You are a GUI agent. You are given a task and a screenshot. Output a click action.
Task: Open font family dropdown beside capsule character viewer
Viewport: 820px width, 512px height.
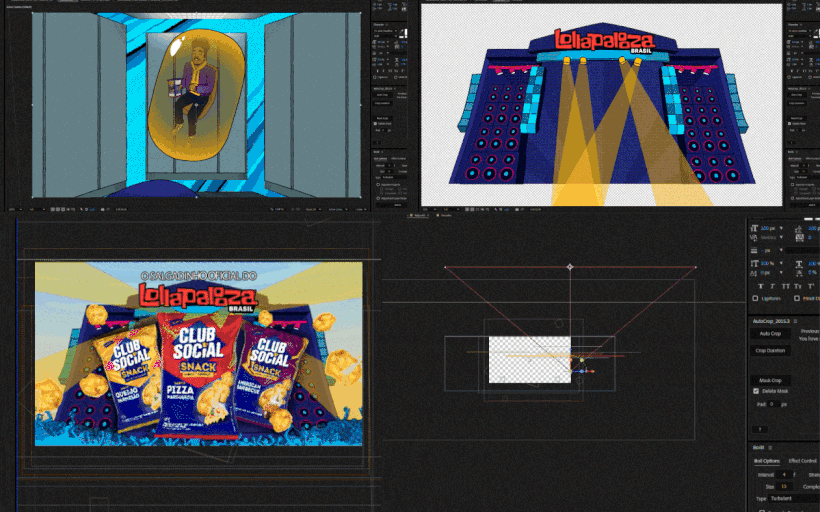(x=384, y=31)
